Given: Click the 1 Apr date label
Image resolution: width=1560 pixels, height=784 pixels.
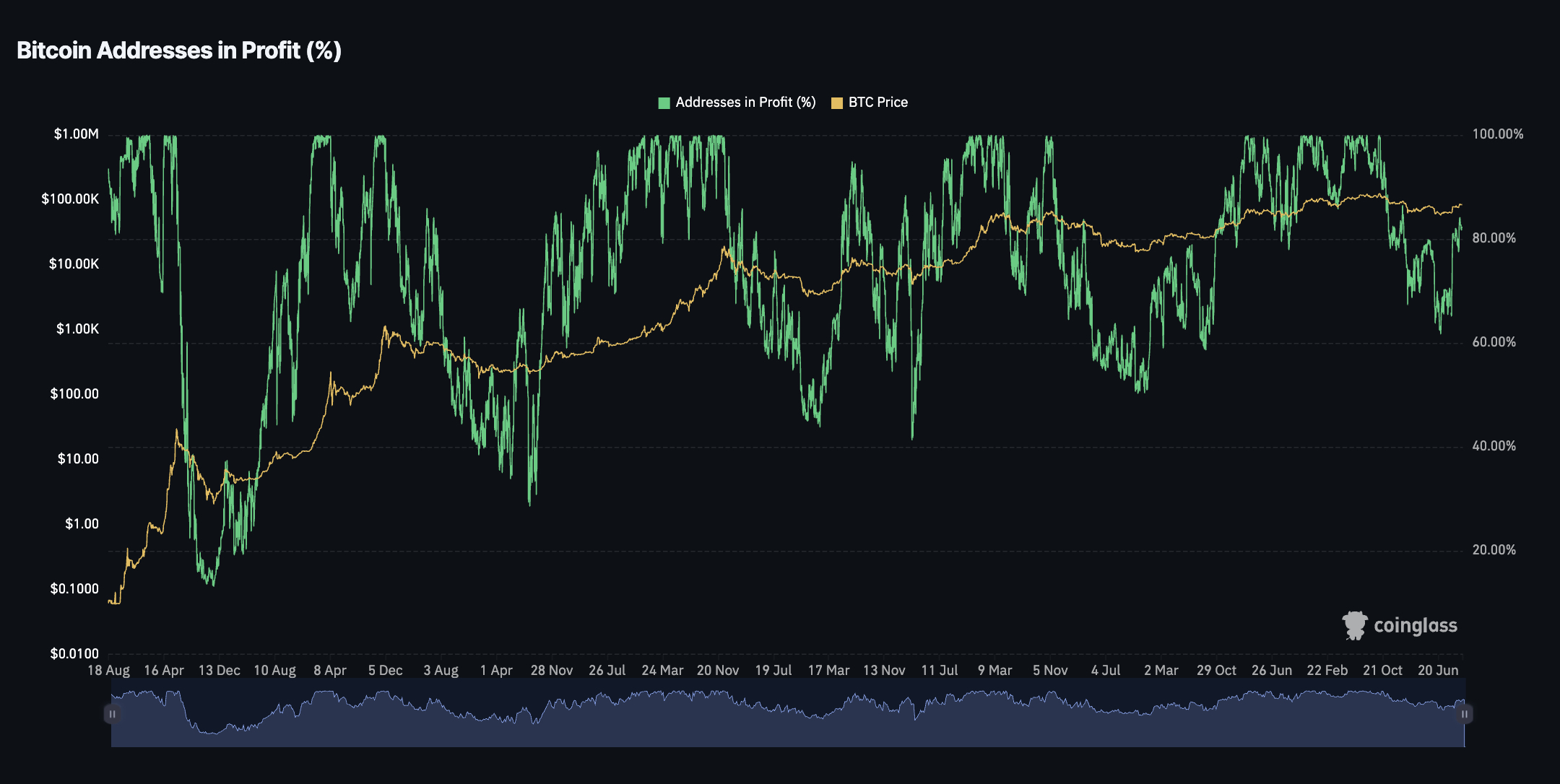Looking at the screenshot, I should (x=496, y=671).
